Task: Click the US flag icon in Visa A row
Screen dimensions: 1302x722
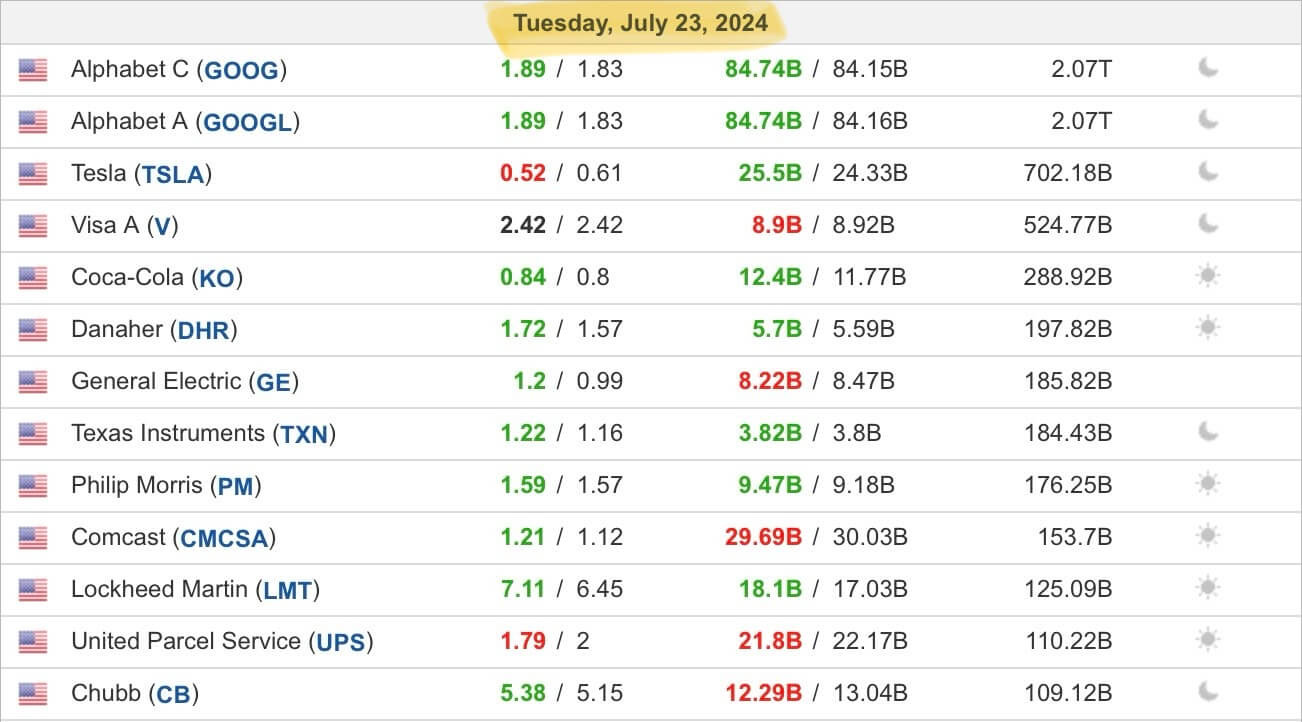Action: point(33,226)
